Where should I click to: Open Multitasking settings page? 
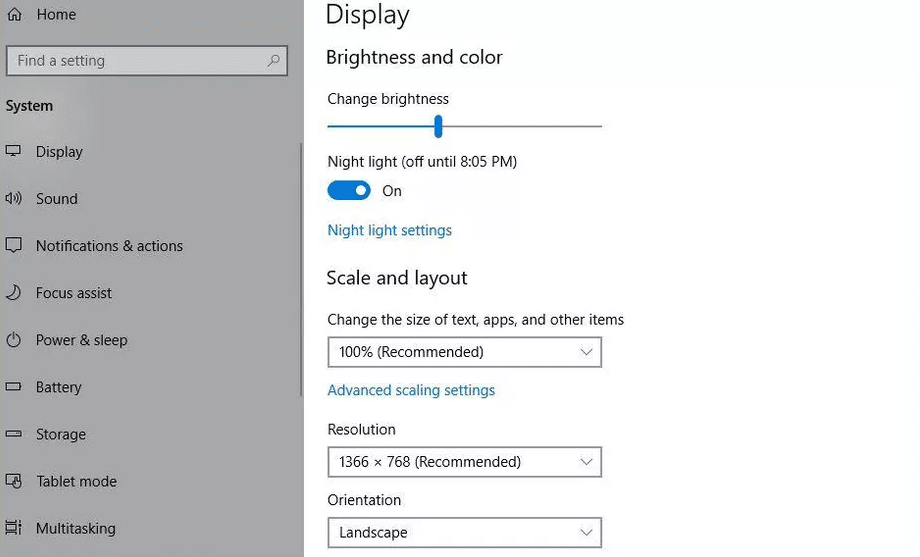coord(76,528)
